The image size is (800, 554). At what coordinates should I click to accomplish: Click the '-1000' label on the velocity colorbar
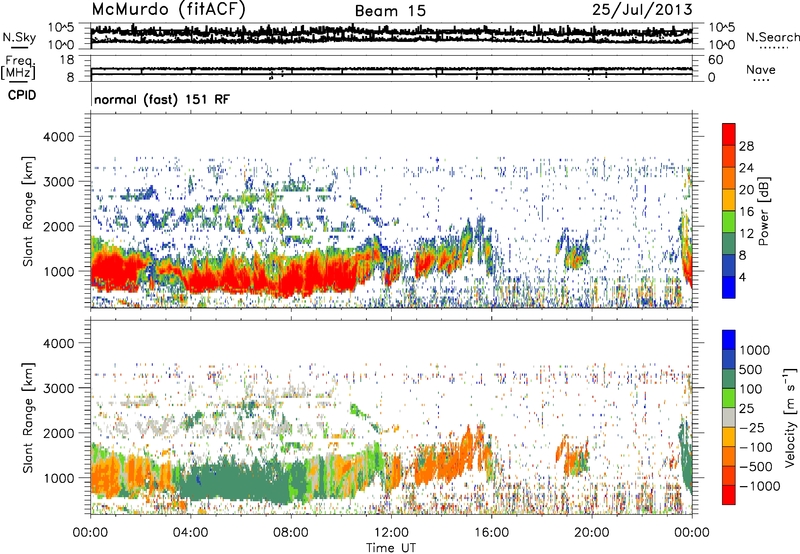tap(760, 486)
